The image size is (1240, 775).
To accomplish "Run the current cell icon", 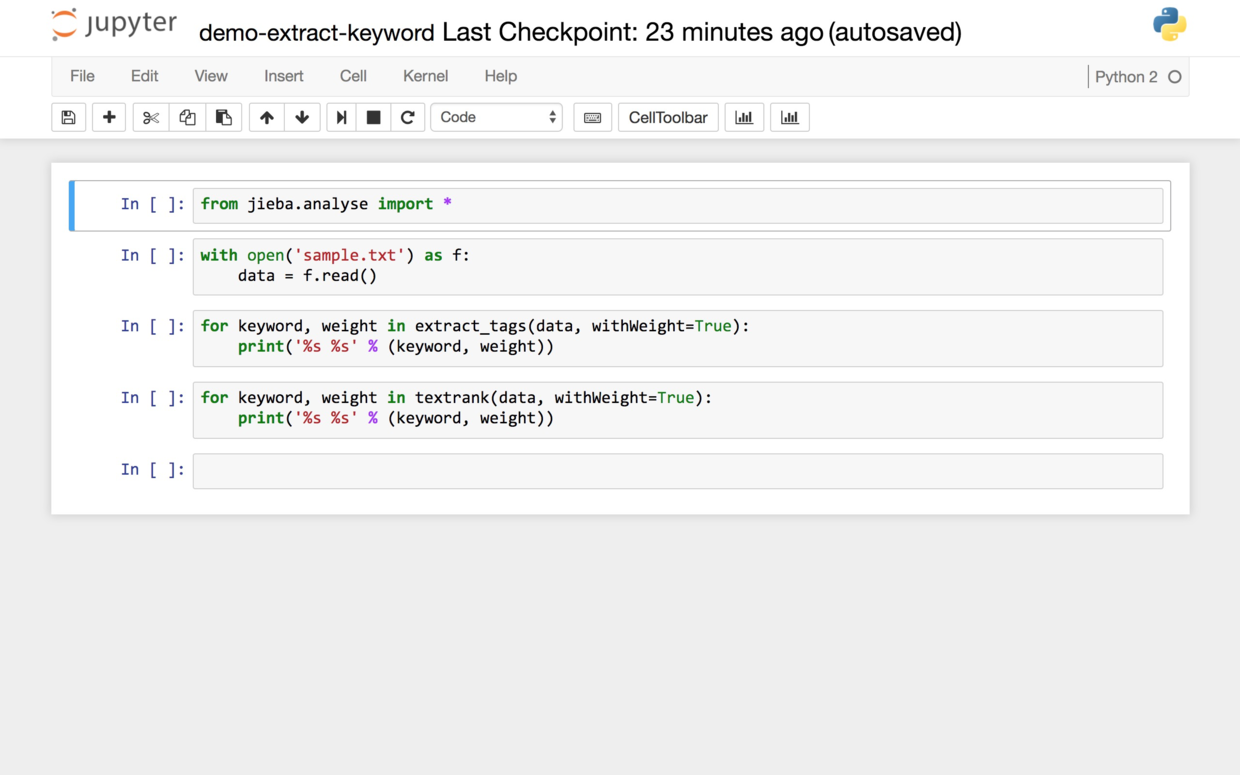I will click(x=341, y=117).
